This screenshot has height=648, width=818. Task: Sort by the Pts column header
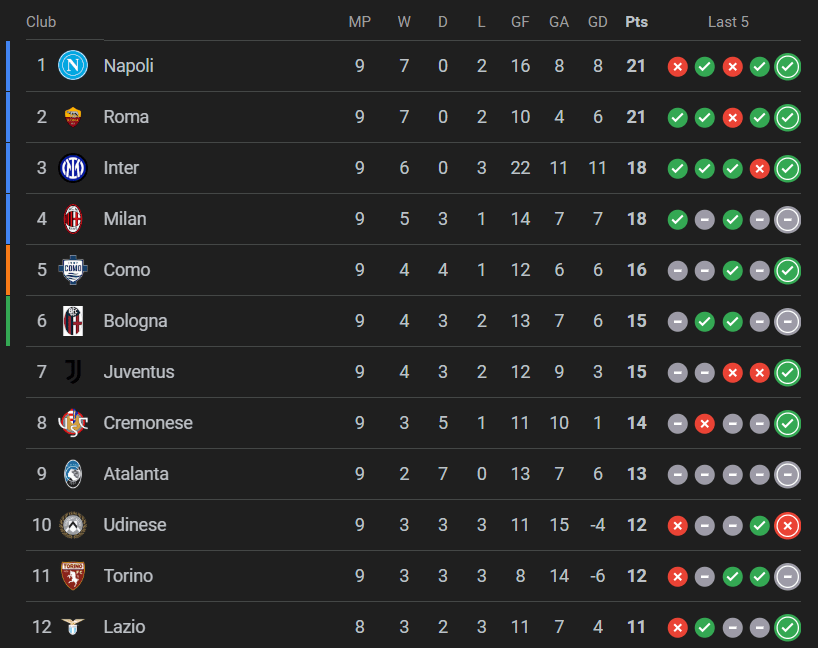pos(636,22)
